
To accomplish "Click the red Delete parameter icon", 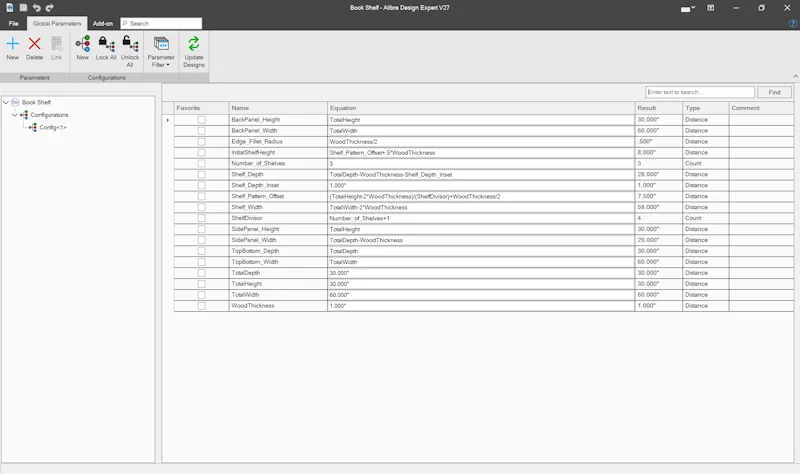I will [x=35, y=44].
